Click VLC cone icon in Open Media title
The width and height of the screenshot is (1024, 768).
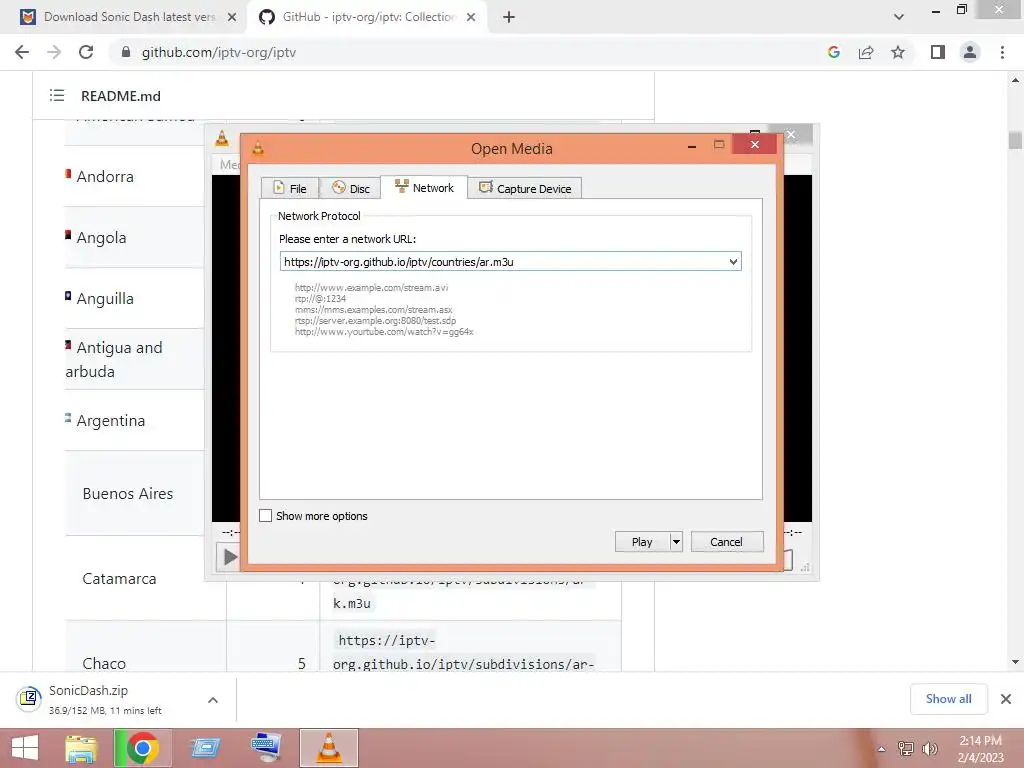[x=258, y=148]
